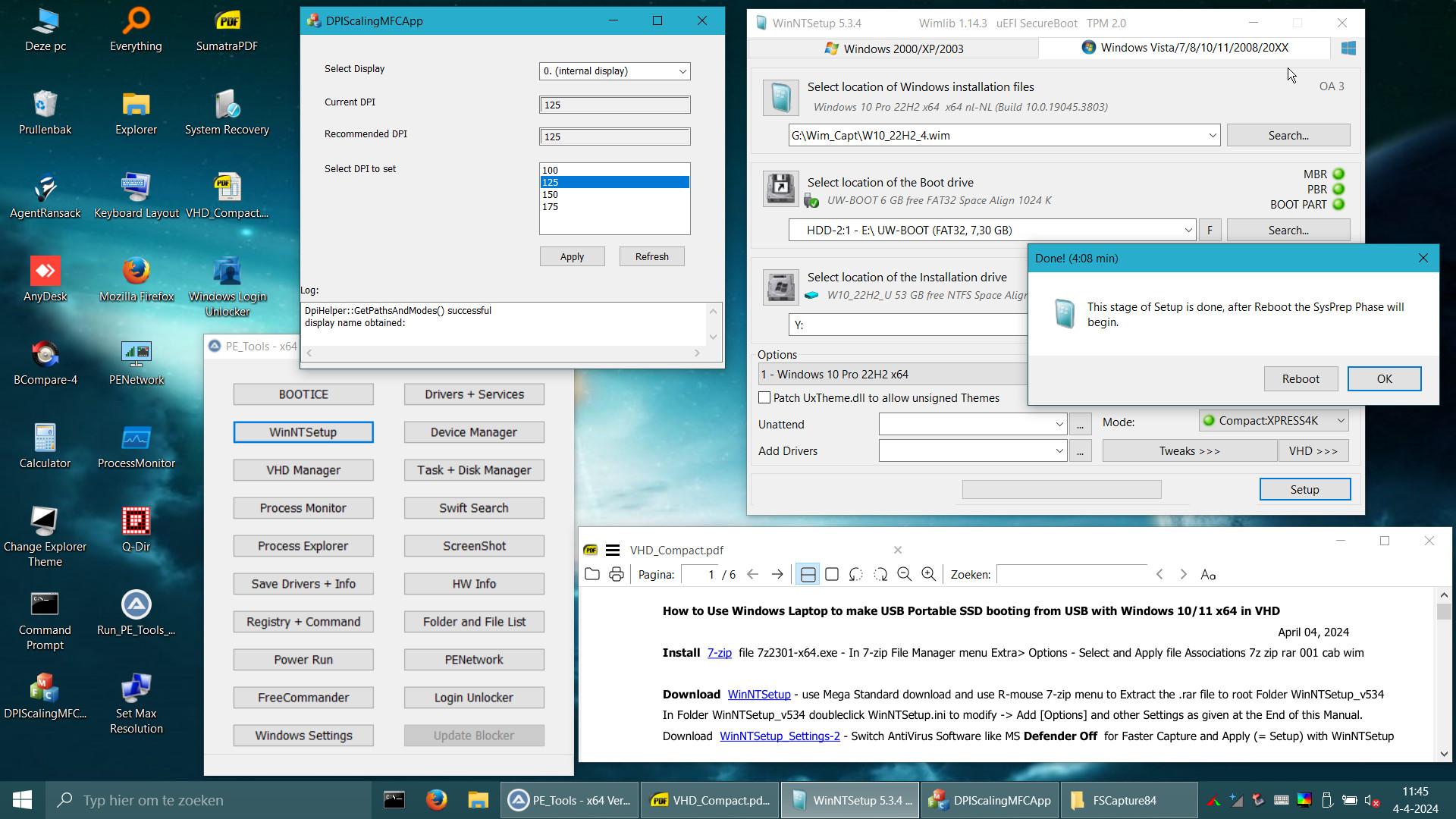Screen dimensions: 1456x819
Task: Open the hamburger menu in SumatraPDF
Action: click(x=613, y=551)
